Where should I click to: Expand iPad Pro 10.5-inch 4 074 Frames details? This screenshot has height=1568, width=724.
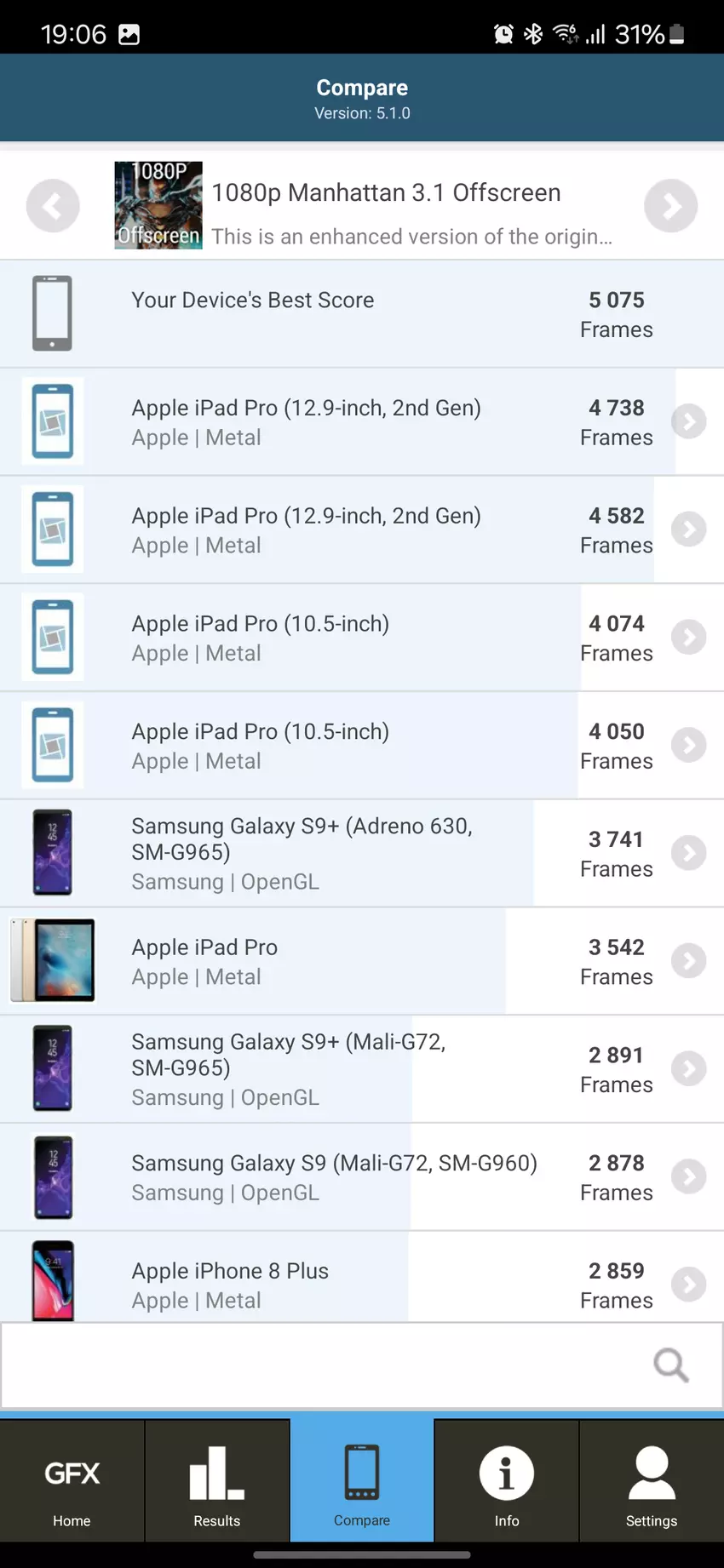point(688,638)
